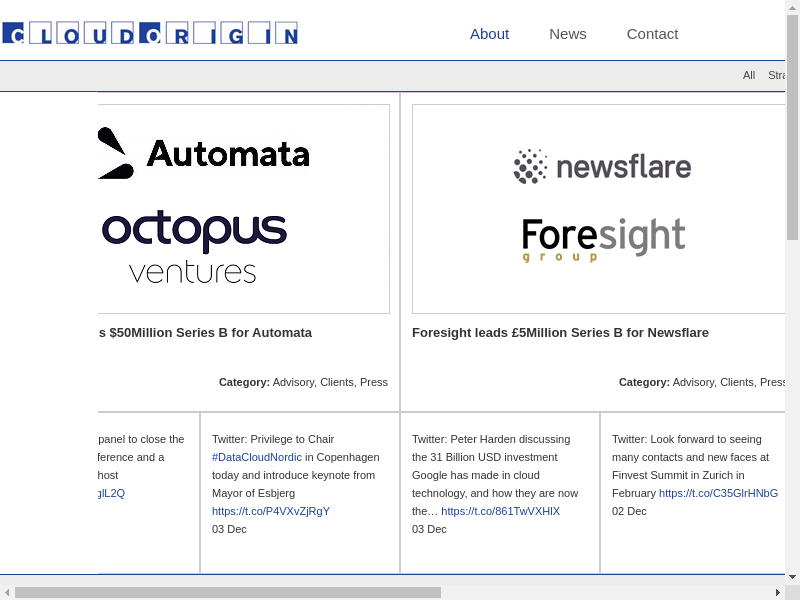Go to the Contact page

point(652,34)
